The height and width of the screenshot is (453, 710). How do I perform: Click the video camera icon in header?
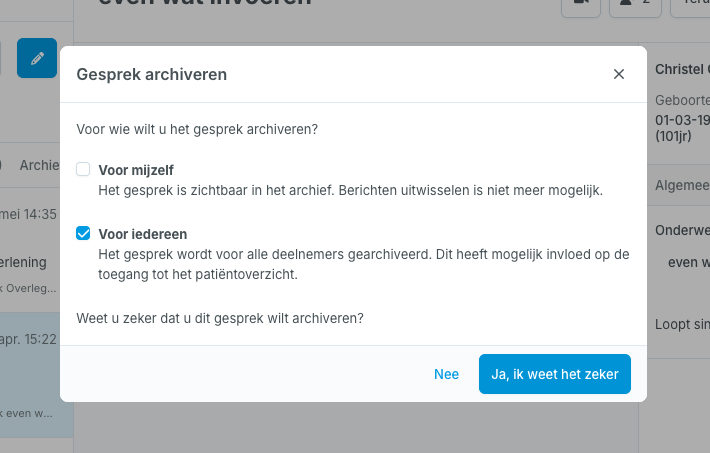581,5
